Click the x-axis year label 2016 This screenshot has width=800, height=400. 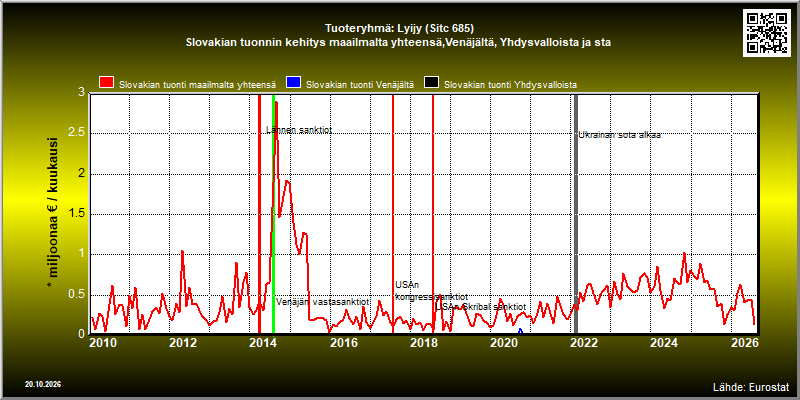343,342
